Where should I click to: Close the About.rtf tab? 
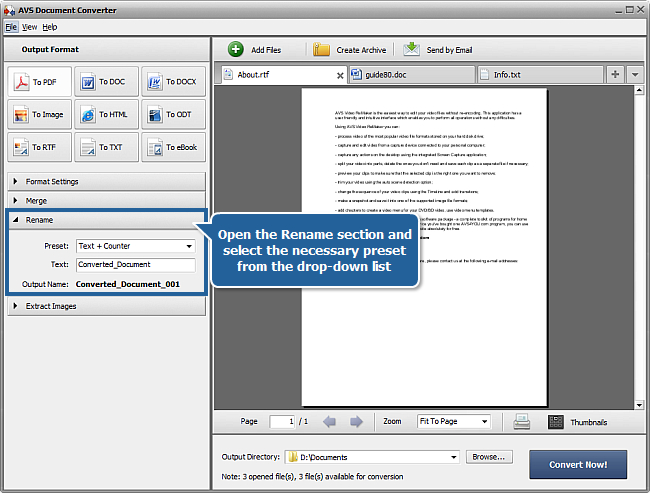pos(340,75)
